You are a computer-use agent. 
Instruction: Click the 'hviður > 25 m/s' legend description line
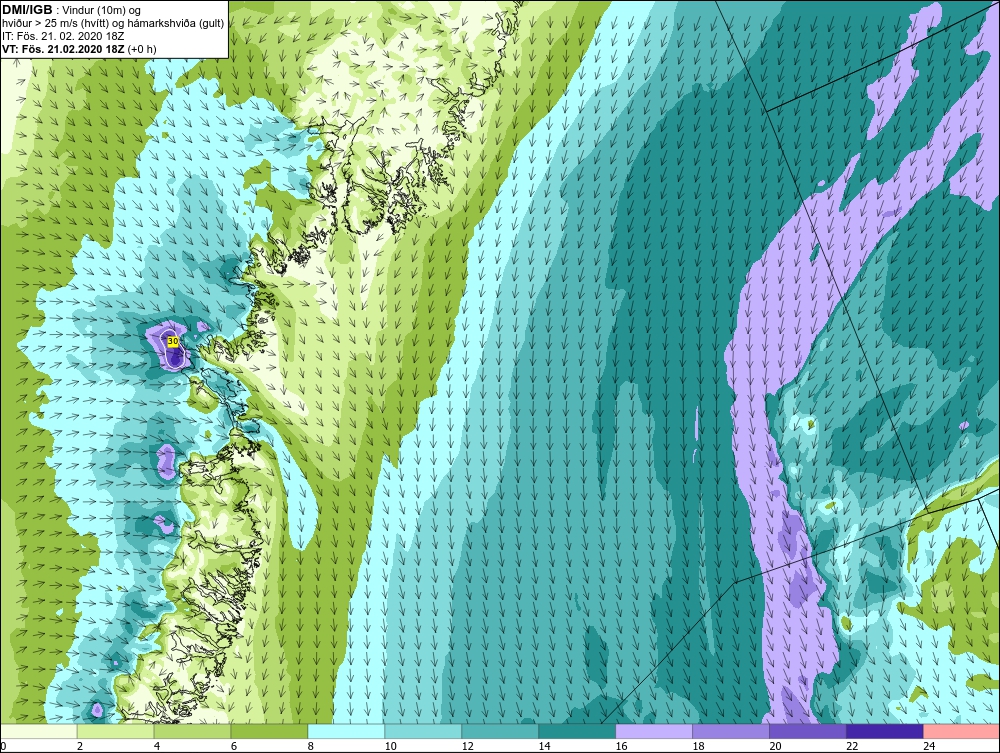(x=113, y=24)
